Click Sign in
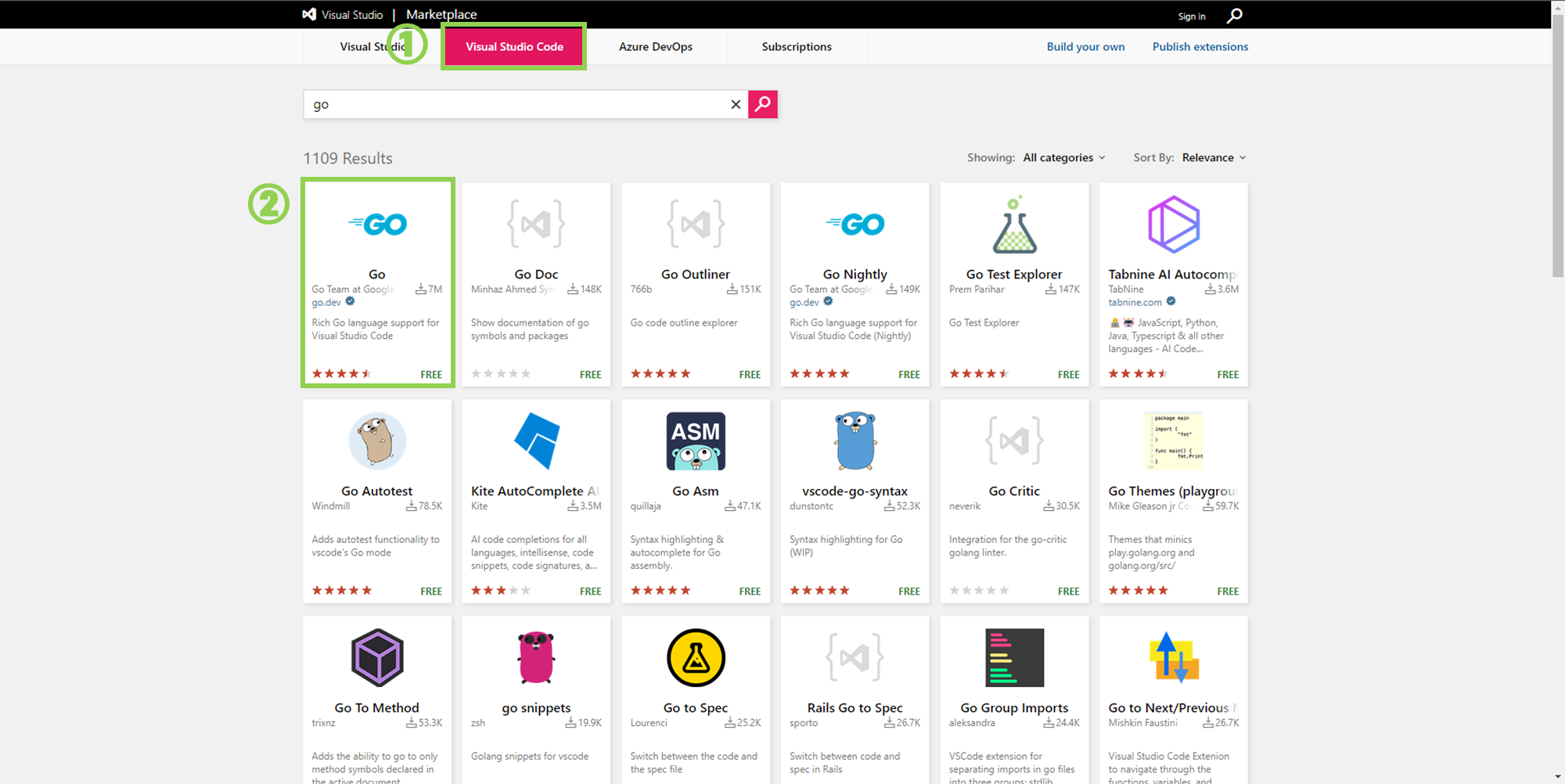The height and width of the screenshot is (784, 1565). pyautogui.click(x=1192, y=16)
